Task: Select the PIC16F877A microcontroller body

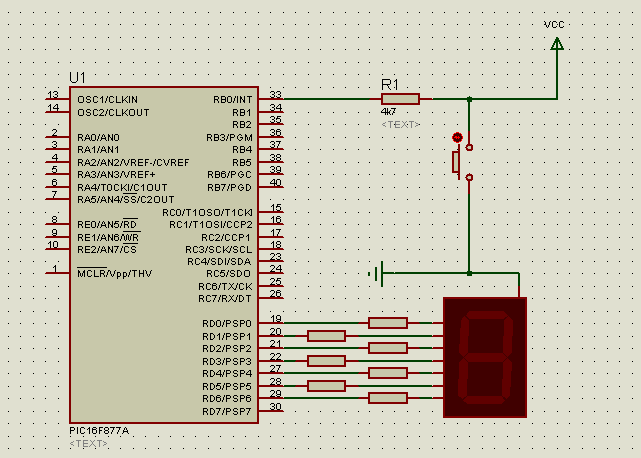Action: (x=164, y=254)
